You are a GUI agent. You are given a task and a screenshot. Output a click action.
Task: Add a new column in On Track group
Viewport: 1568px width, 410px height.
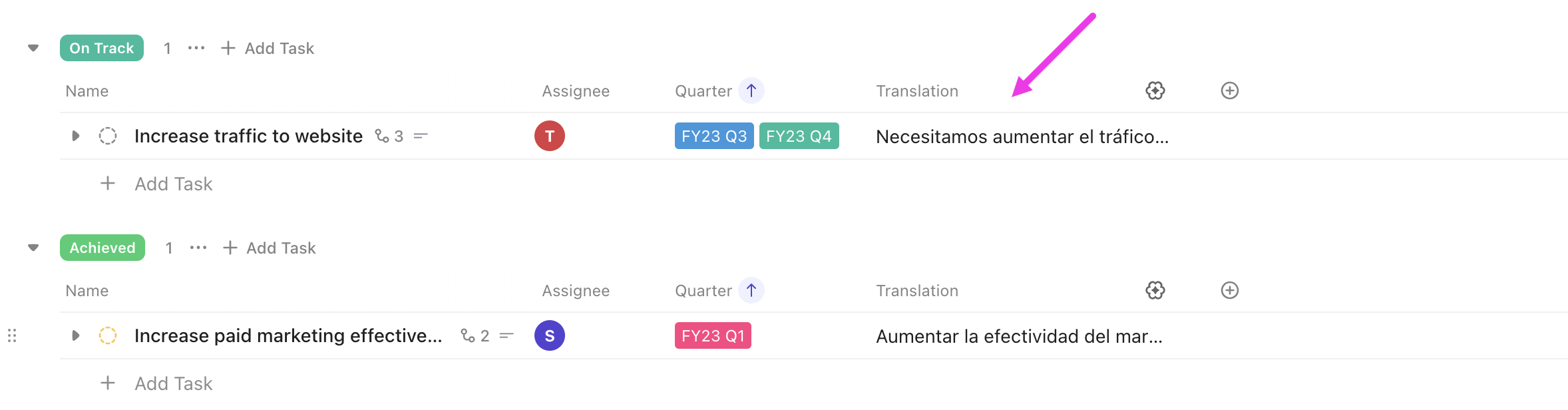pos(1229,91)
